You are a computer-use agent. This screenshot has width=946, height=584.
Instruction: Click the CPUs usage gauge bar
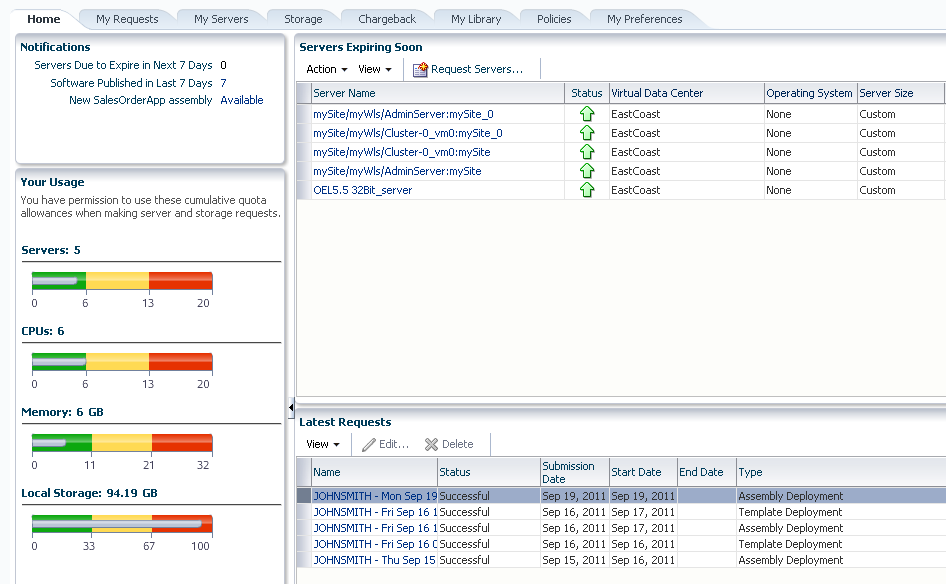(122, 361)
